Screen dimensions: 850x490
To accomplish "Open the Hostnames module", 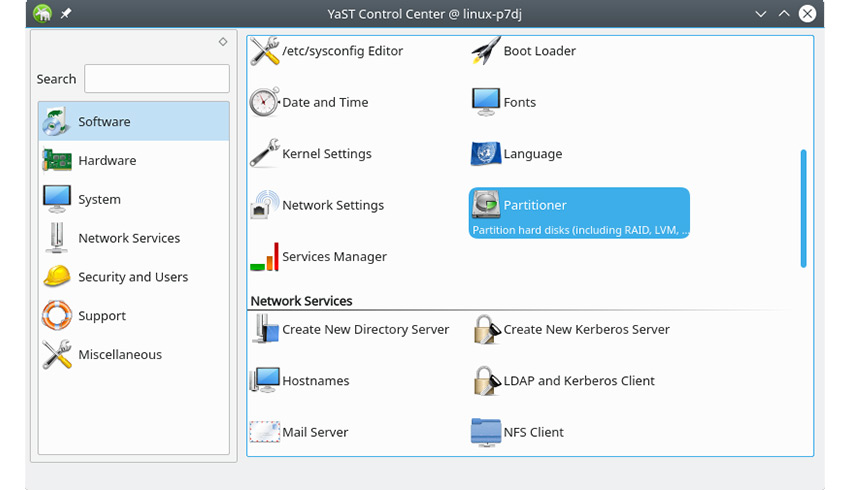I will click(x=313, y=381).
